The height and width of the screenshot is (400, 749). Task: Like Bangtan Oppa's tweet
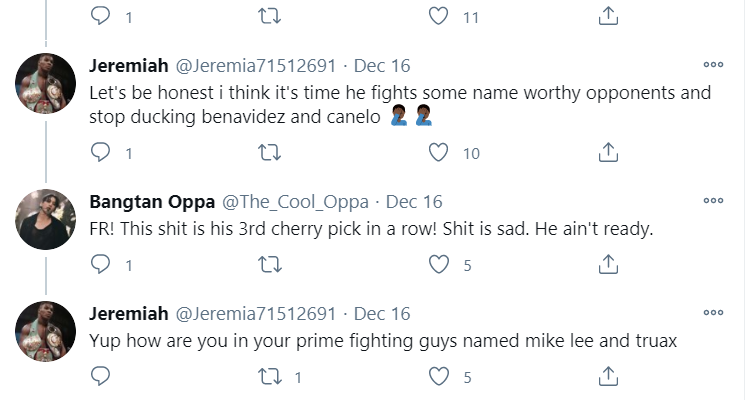[x=438, y=264]
